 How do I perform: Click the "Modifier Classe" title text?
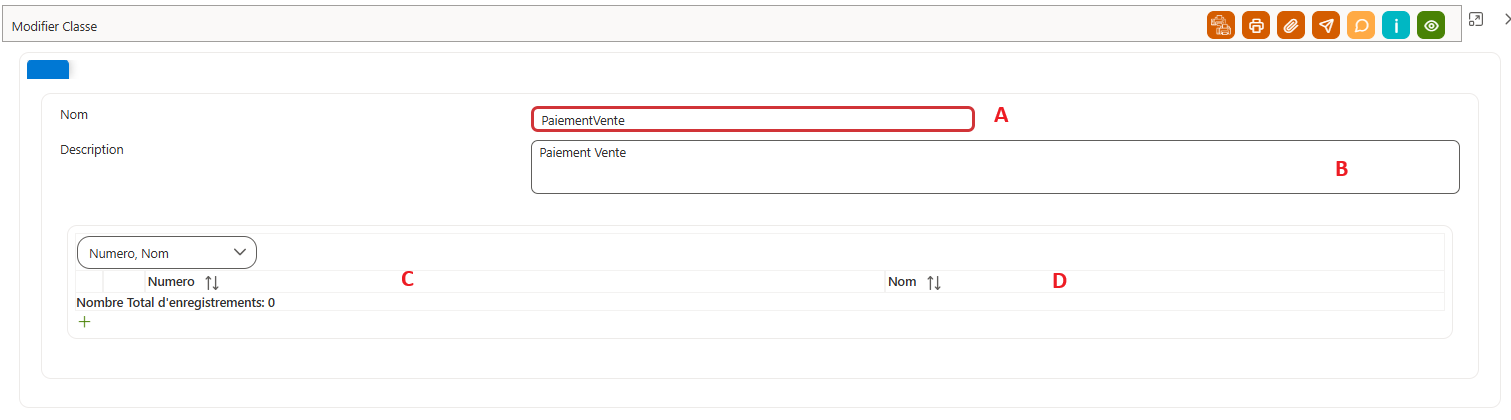point(54,27)
